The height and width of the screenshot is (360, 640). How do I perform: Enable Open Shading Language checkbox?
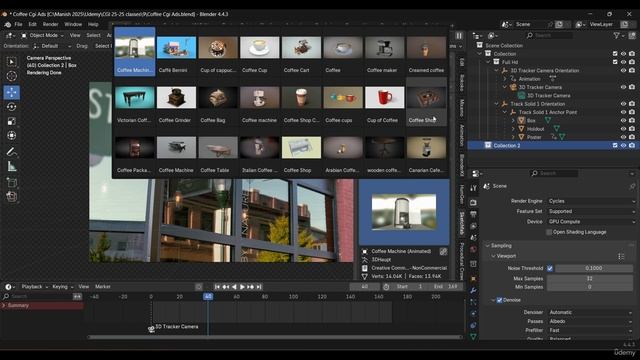(549, 232)
